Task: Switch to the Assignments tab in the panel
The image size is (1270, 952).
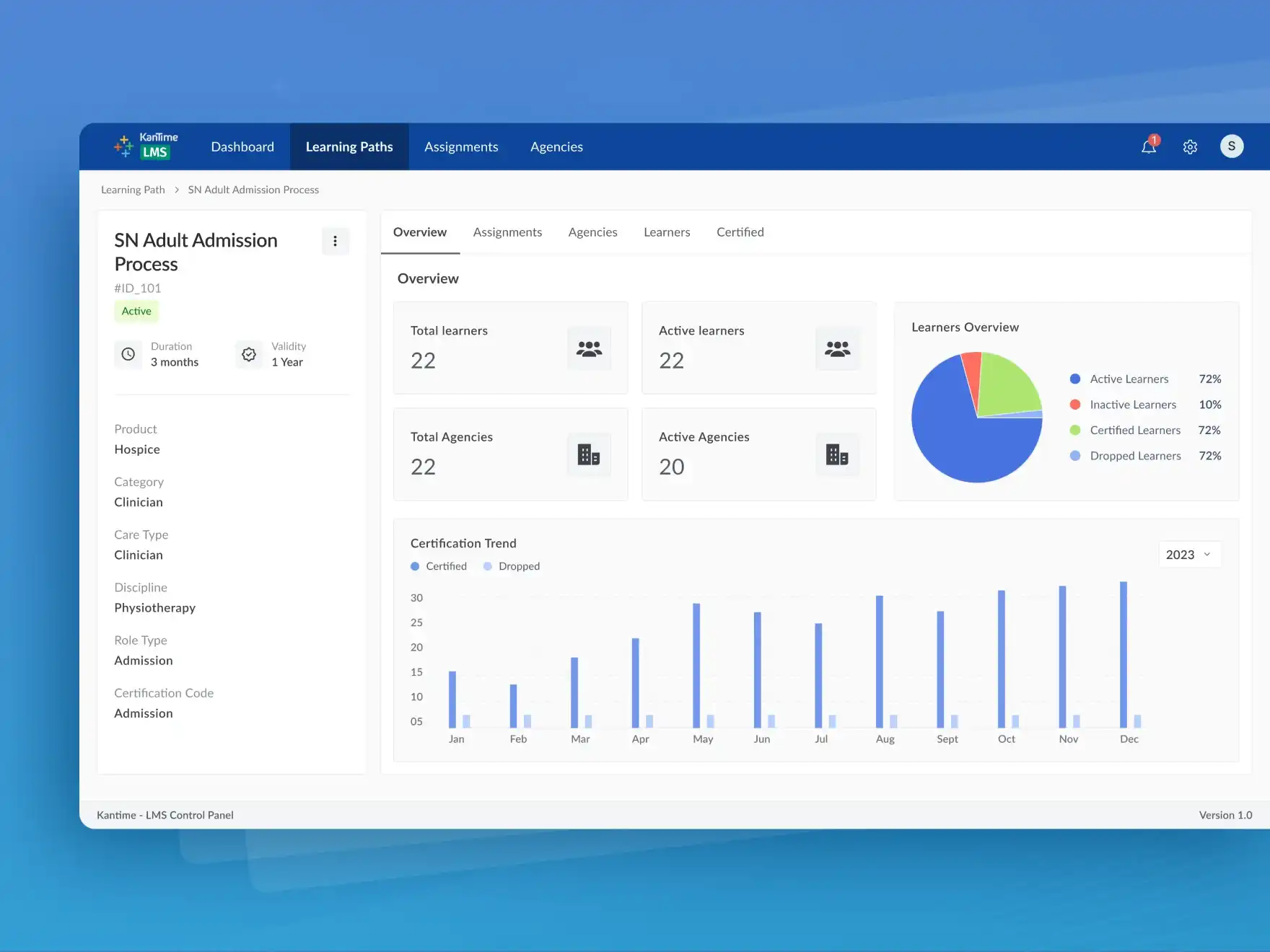Action: [507, 232]
